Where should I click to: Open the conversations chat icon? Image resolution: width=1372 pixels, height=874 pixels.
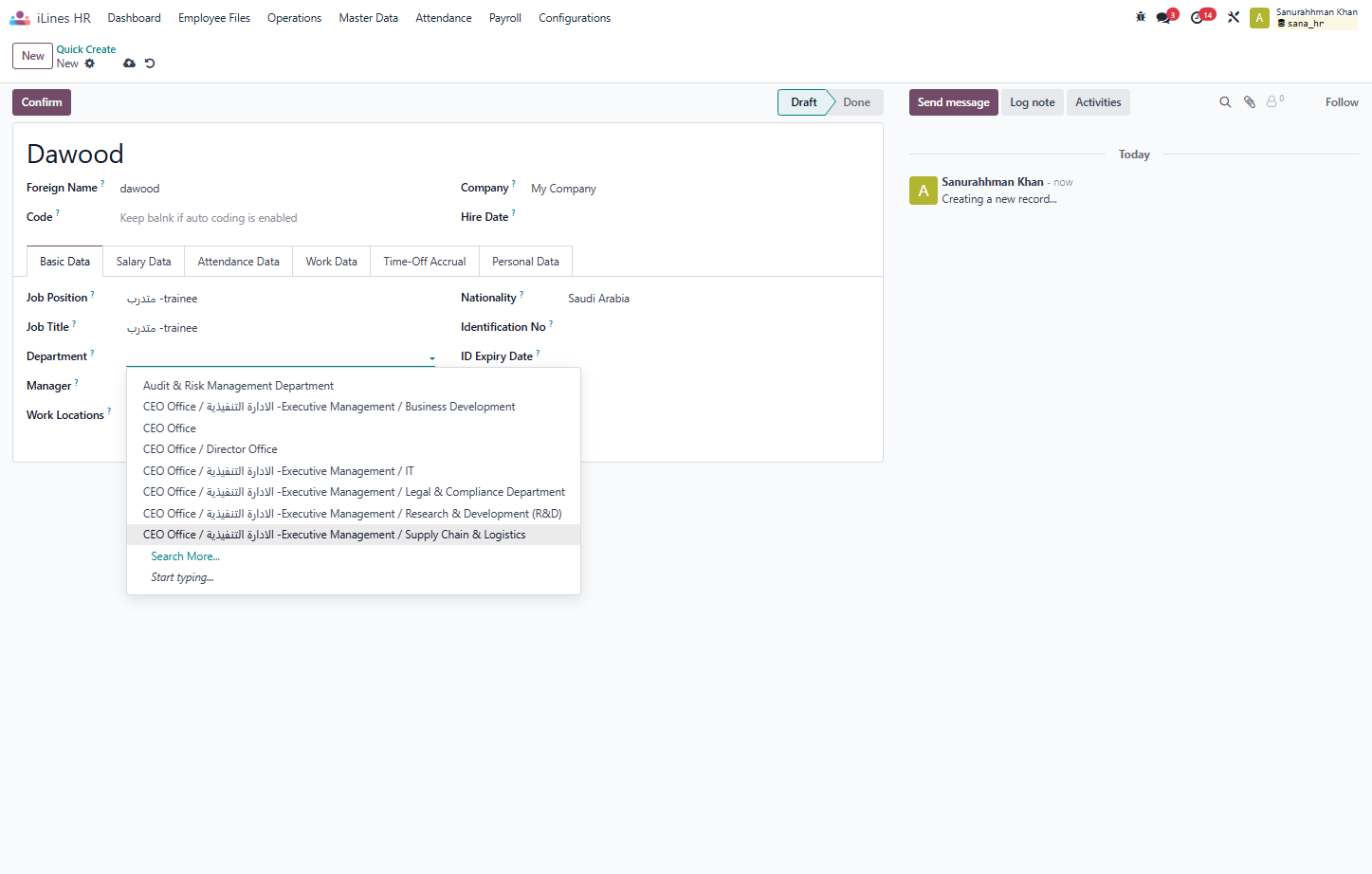pyautogui.click(x=1163, y=18)
